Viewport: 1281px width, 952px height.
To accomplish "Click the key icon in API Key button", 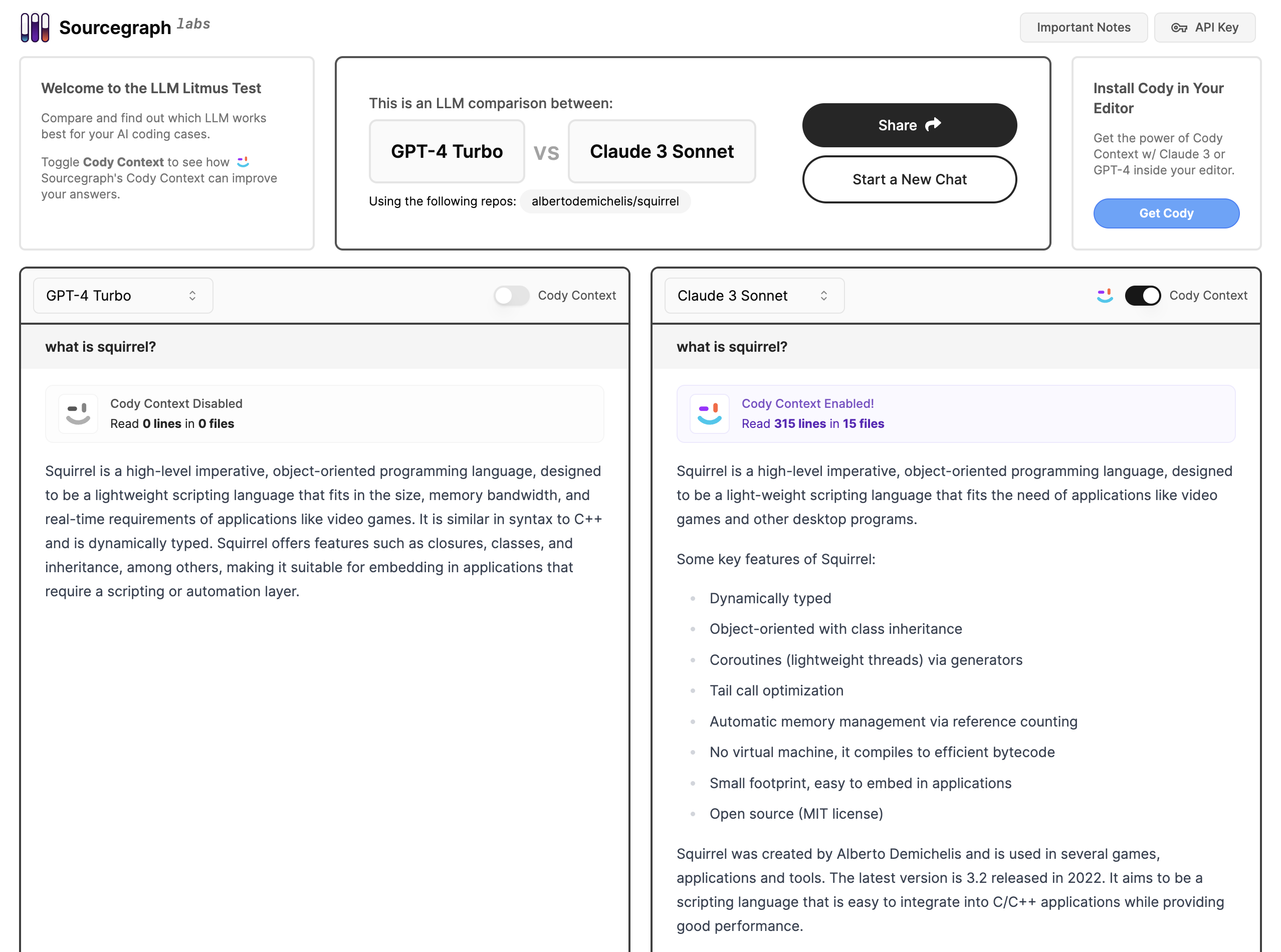I will [x=1179, y=28].
